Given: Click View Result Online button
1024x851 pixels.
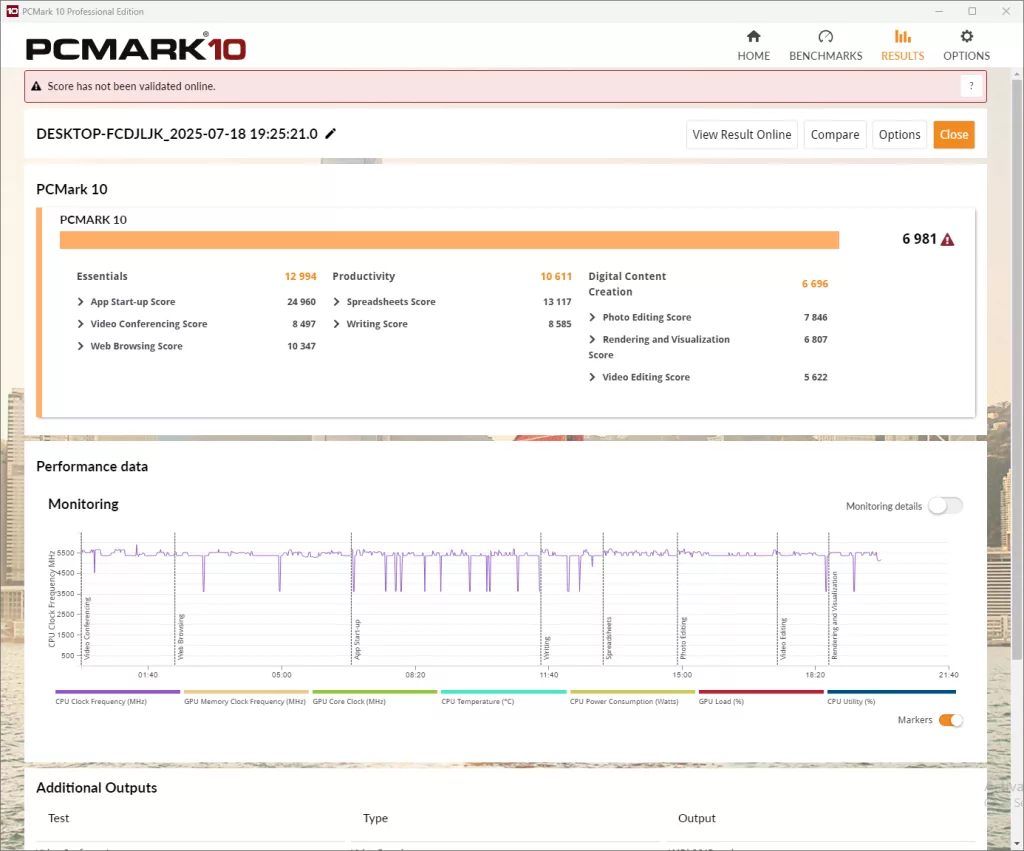Looking at the screenshot, I should coord(742,135).
